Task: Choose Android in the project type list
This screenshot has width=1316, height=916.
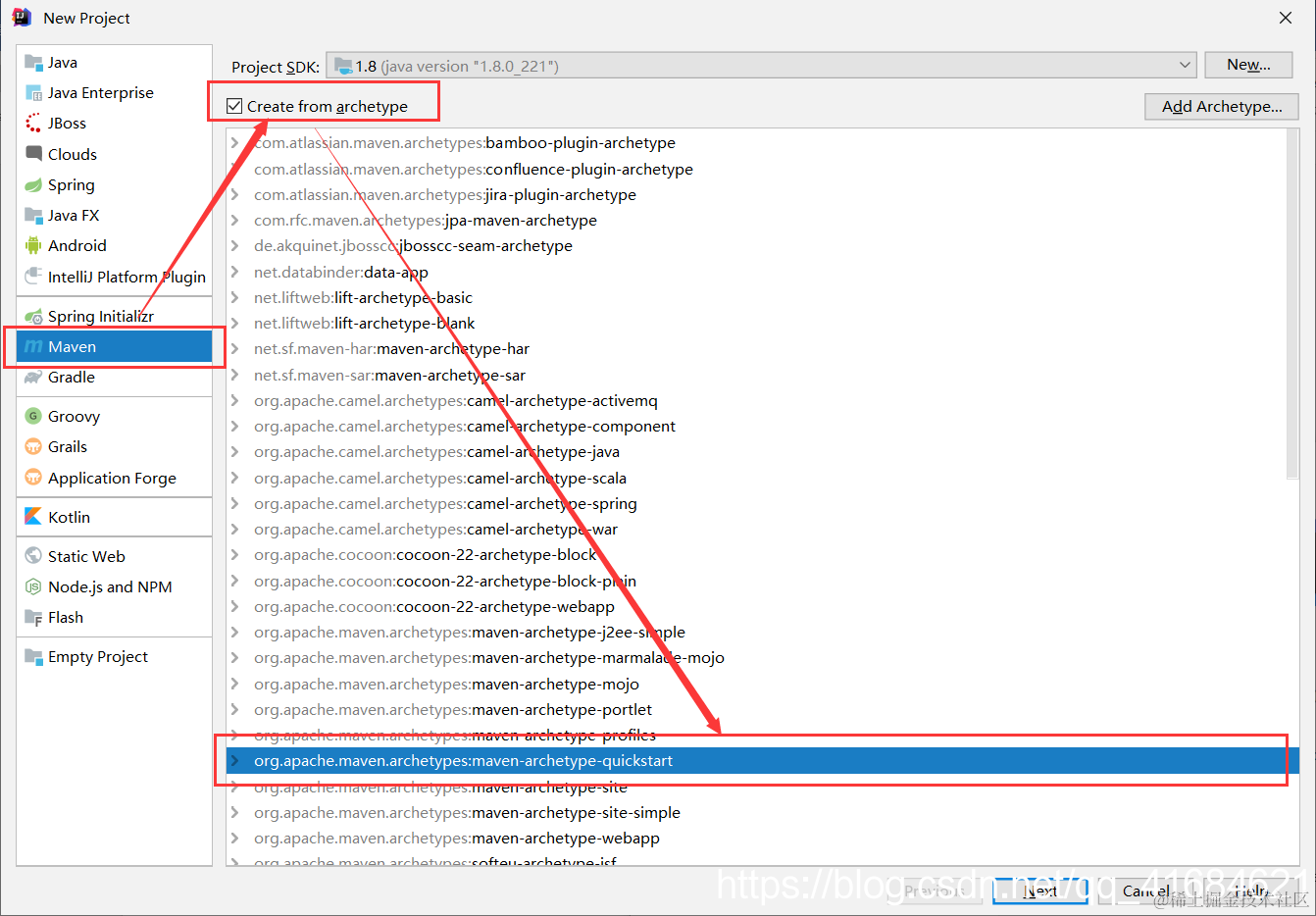Action: 114,246
